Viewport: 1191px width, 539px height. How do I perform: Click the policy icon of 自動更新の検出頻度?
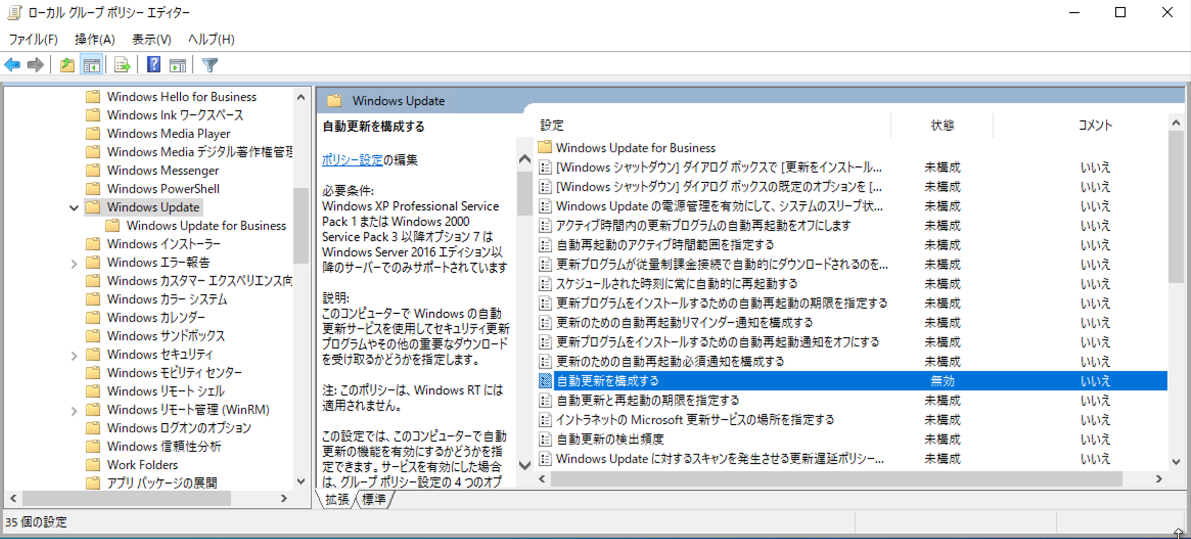pyautogui.click(x=544, y=439)
